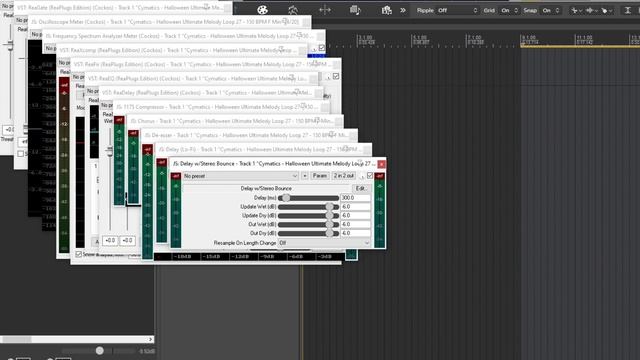Toggle bypass checkbox in ReaFir window
This screenshot has width=640, height=360.
(336, 76)
